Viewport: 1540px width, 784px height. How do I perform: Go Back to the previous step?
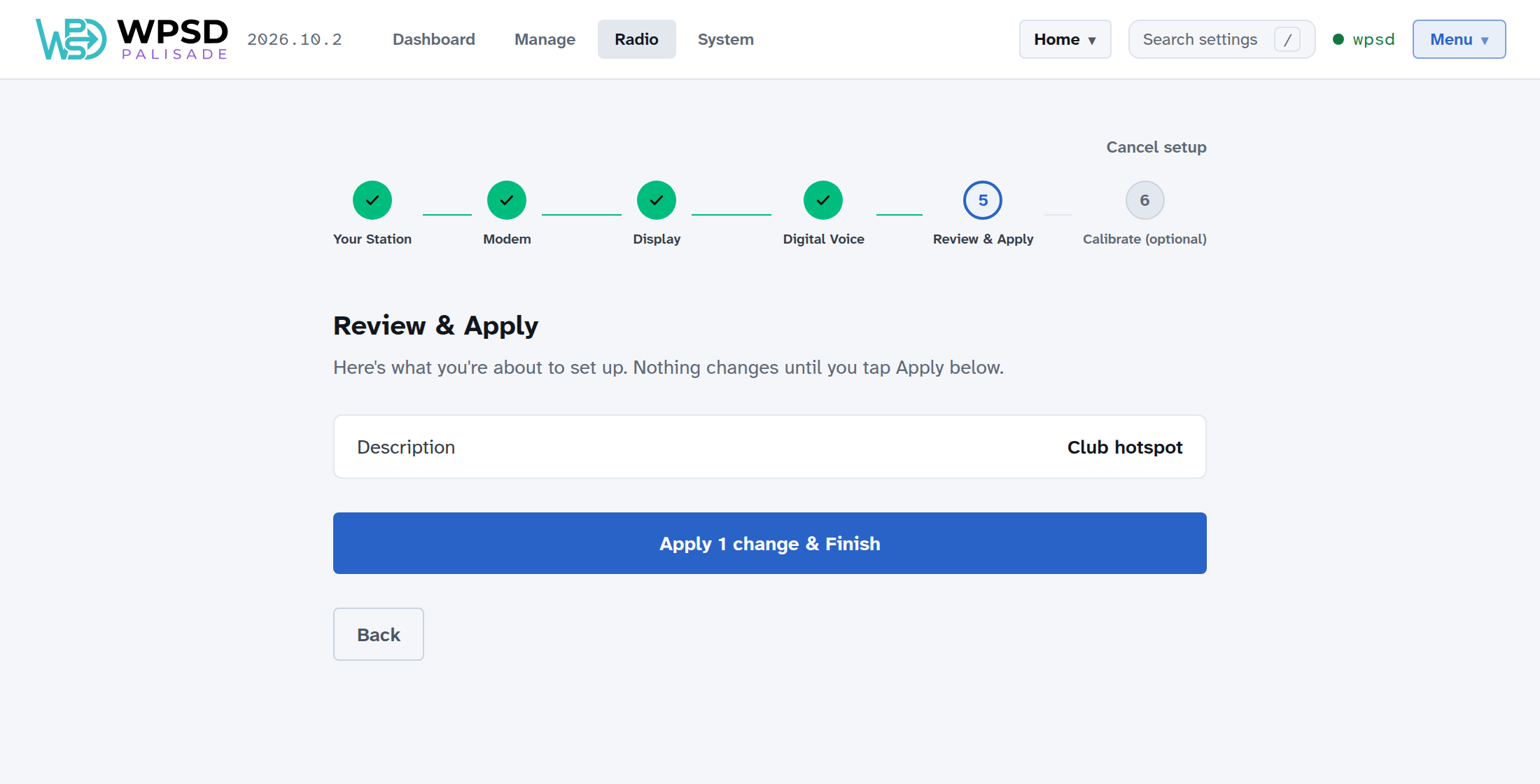(x=379, y=634)
